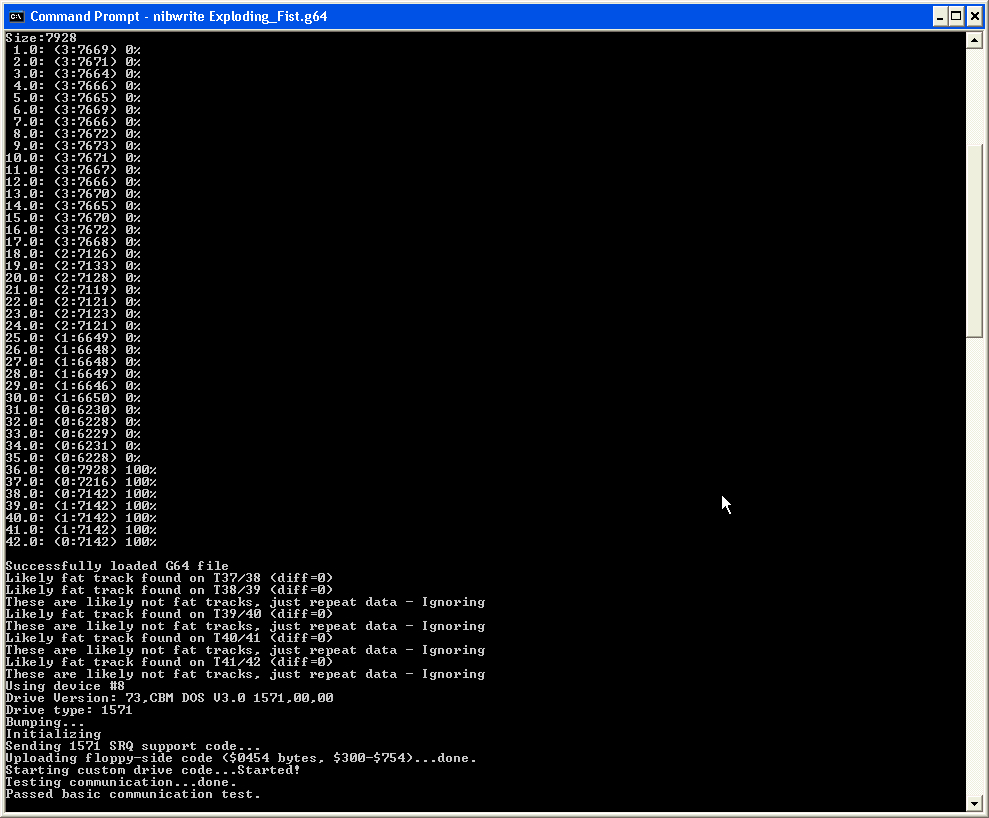Click the vertical scrollbar thumb
The height and width of the screenshot is (818, 989).
pyautogui.click(x=974, y=241)
